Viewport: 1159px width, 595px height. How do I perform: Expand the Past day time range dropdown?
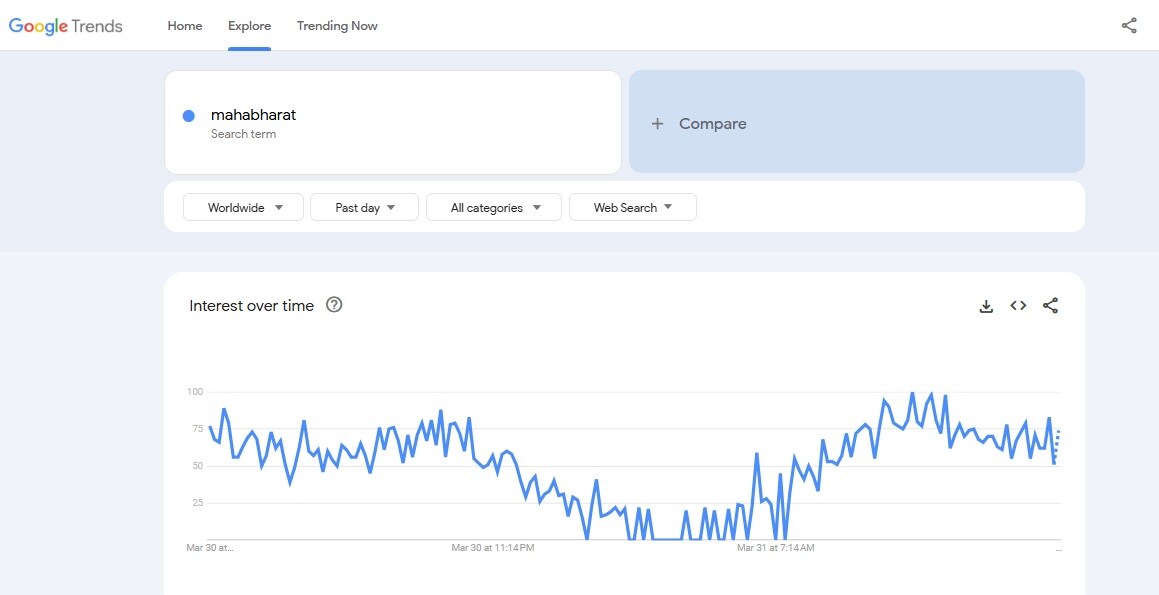coord(362,208)
